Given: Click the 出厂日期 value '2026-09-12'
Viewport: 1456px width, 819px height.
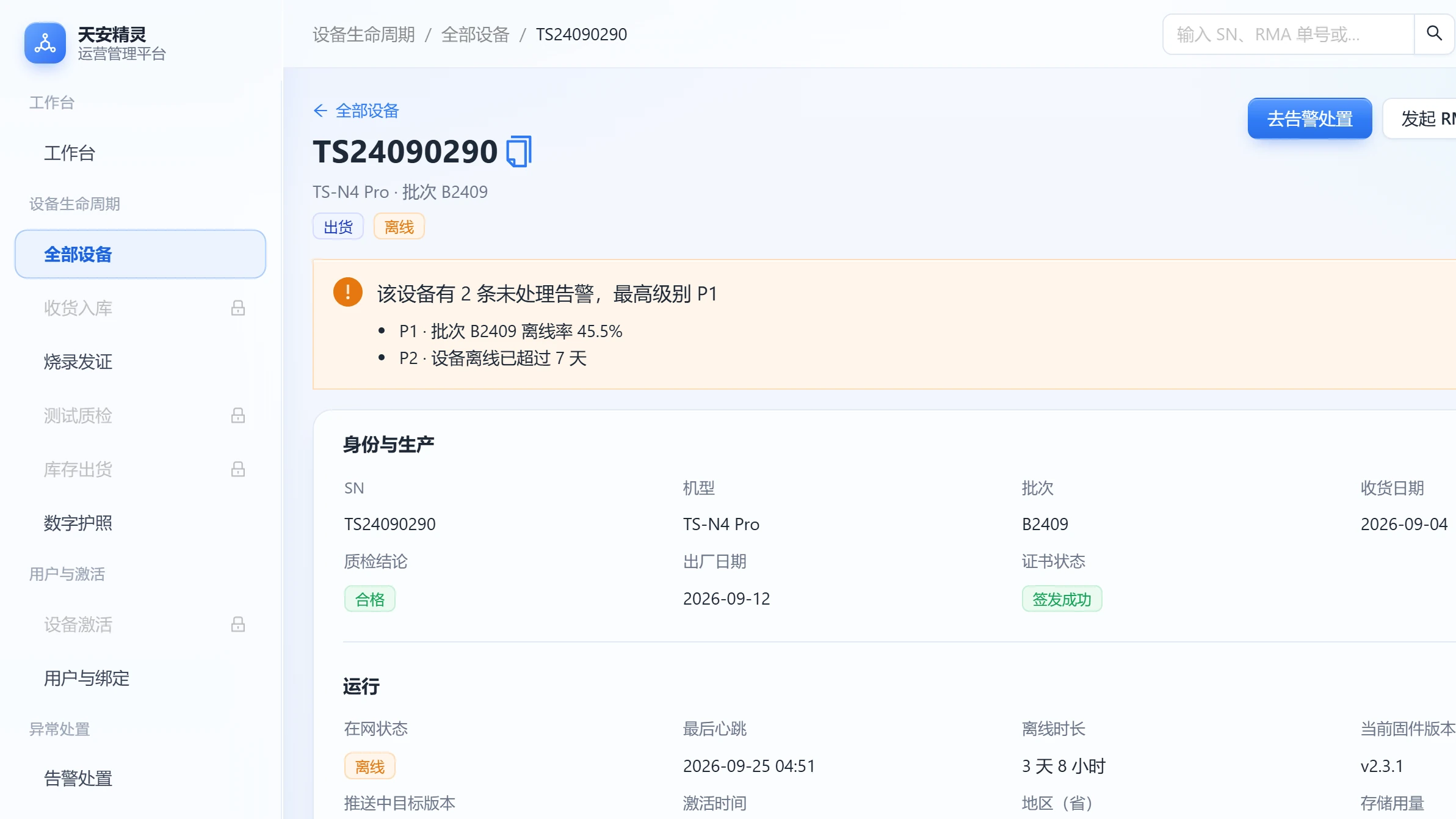Looking at the screenshot, I should tap(726, 599).
